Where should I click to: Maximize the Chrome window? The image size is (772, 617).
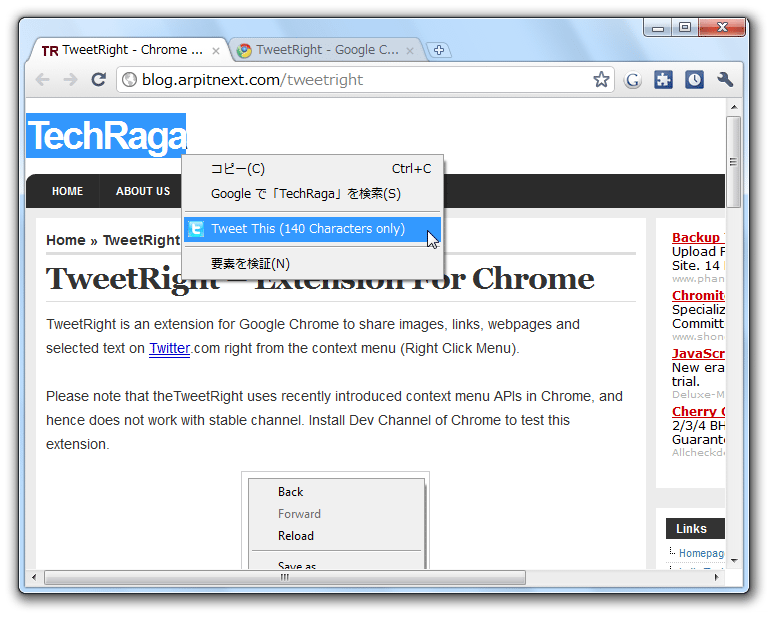click(685, 28)
